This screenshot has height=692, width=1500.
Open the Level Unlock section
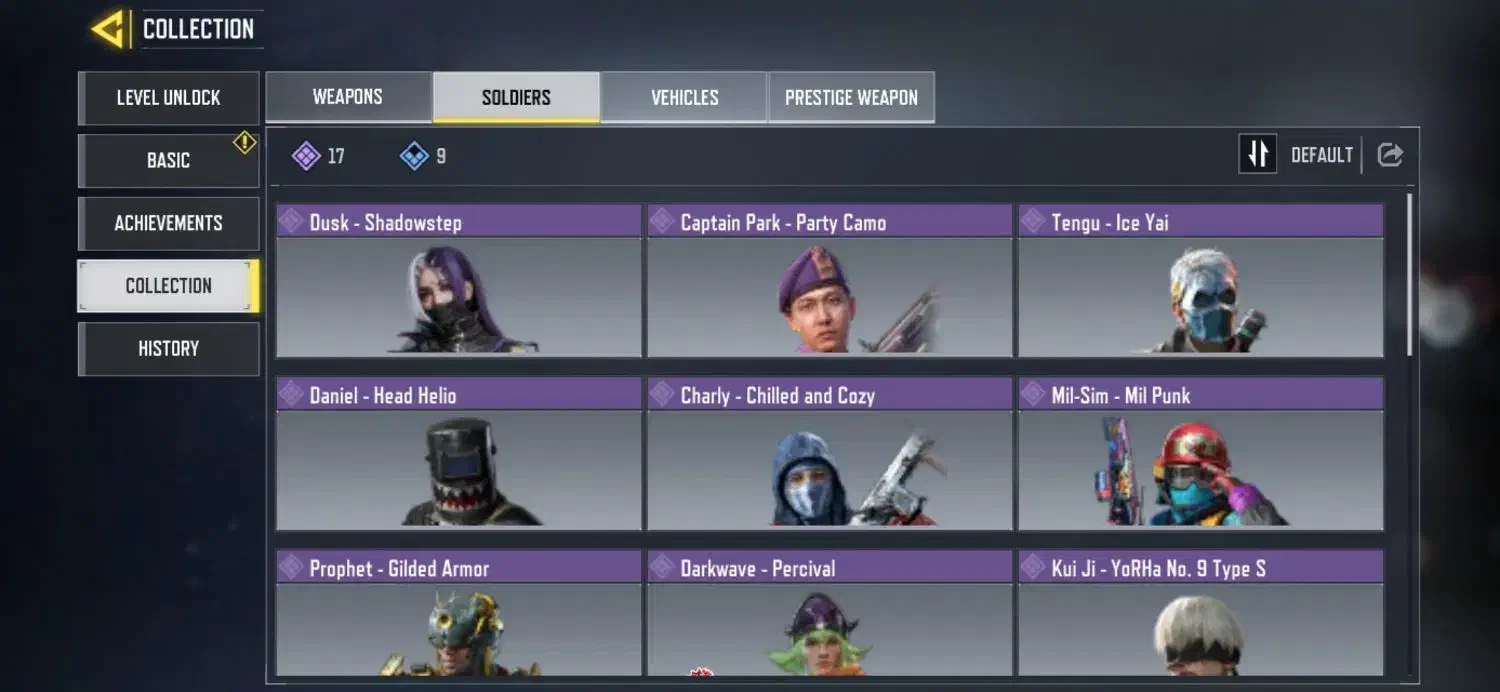click(168, 98)
